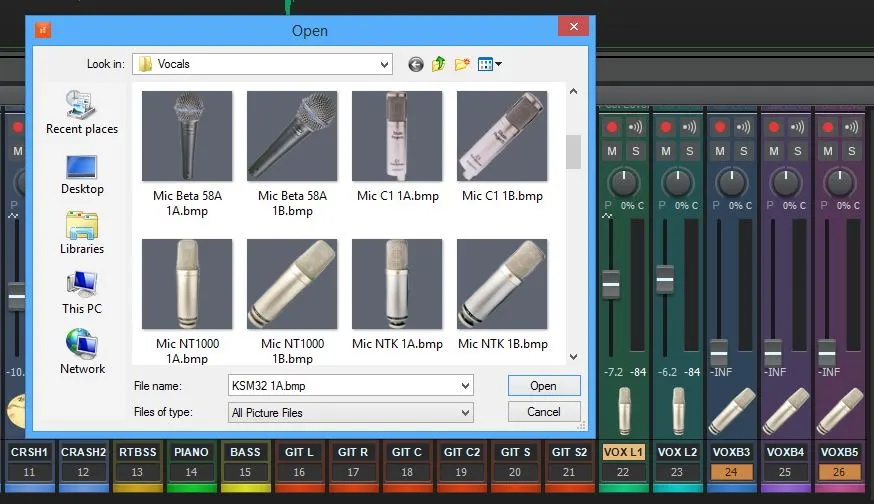
Task: Click the Open button in the dialog
Action: coord(543,386)
